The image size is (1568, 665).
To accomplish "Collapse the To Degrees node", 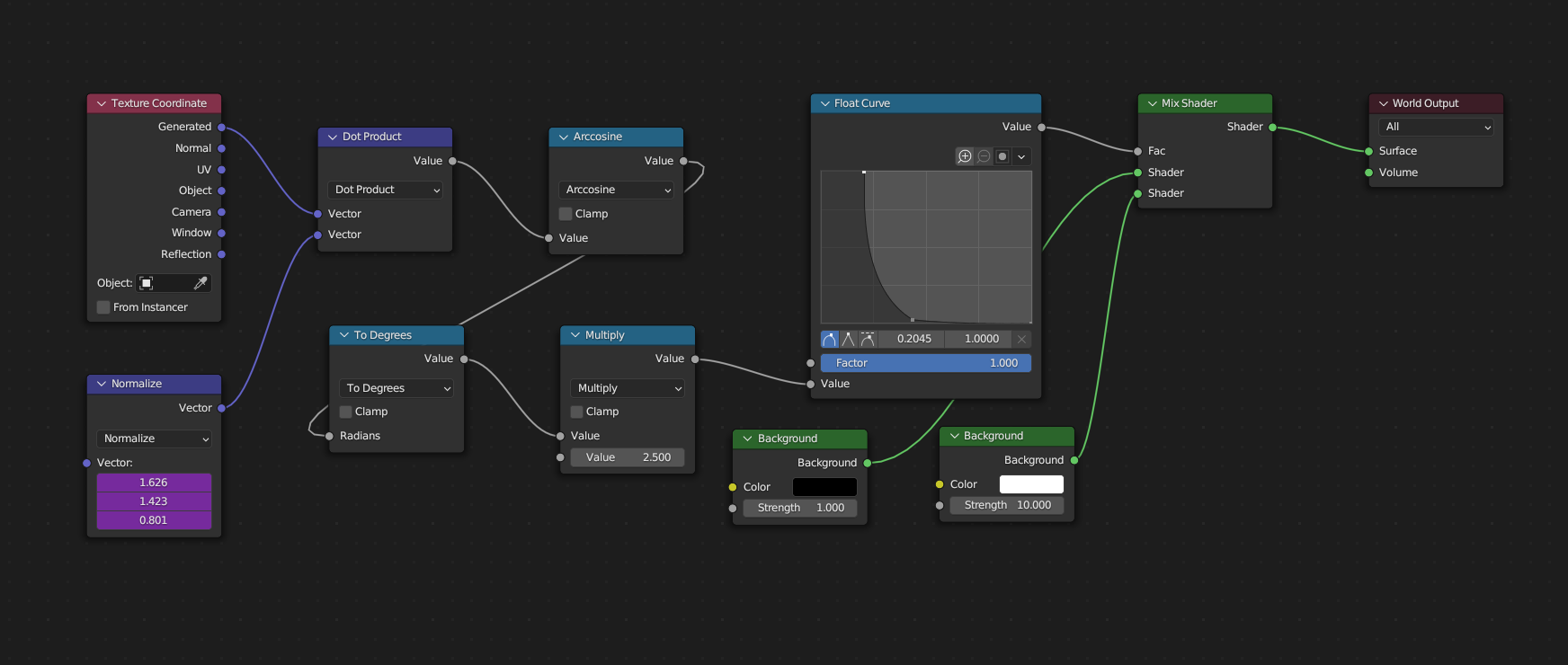I will click(344, 335).
